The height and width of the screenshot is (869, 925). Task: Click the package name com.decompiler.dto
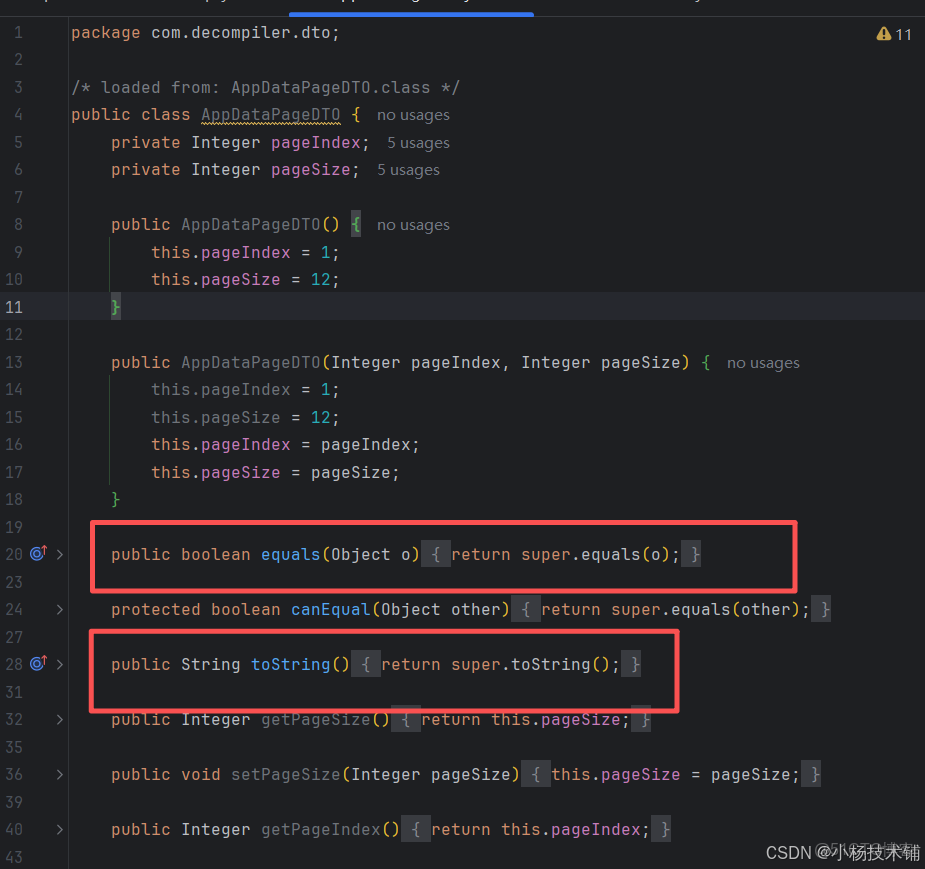(x=240, y=32)
